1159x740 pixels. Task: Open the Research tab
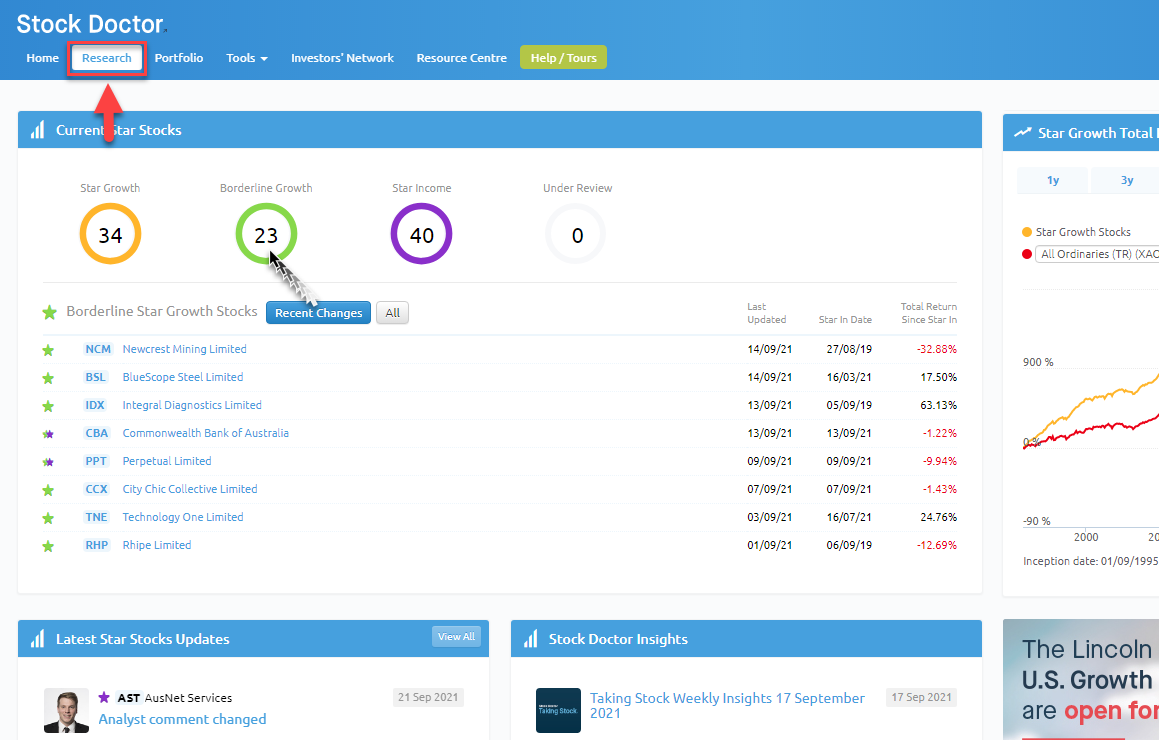[106, 58]
